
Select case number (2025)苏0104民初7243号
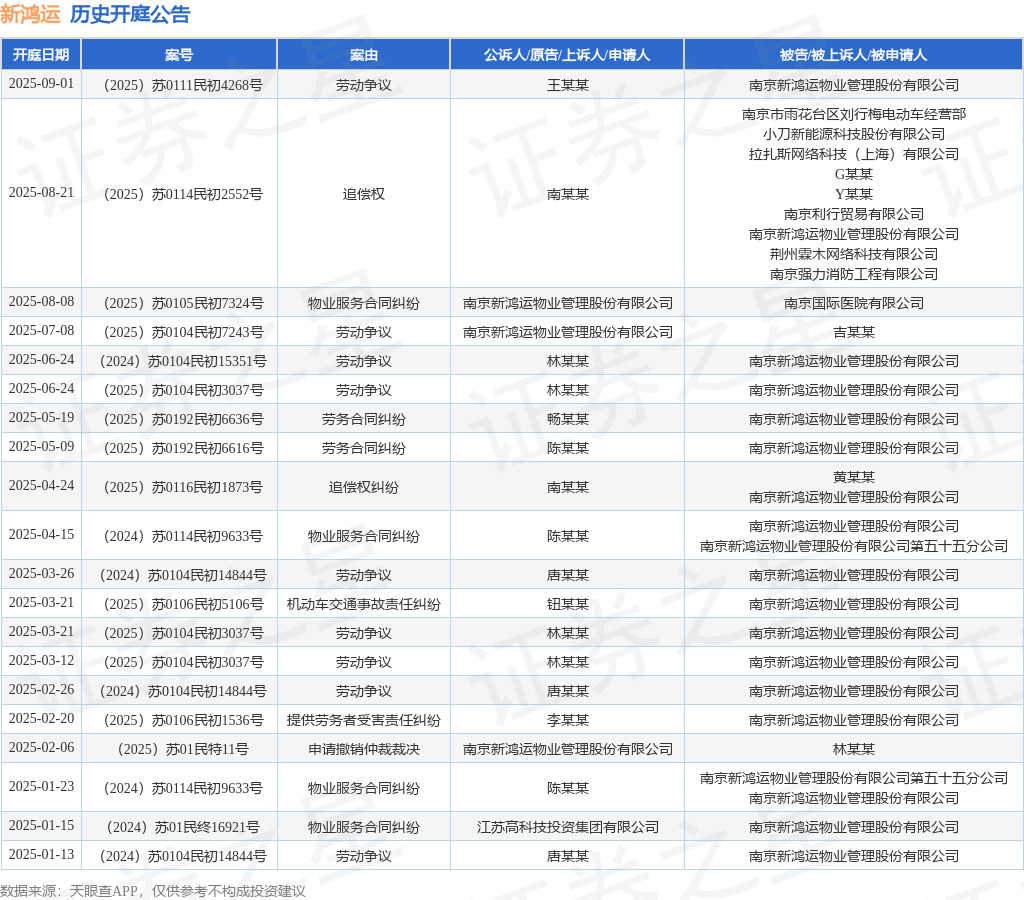[179, 332]
